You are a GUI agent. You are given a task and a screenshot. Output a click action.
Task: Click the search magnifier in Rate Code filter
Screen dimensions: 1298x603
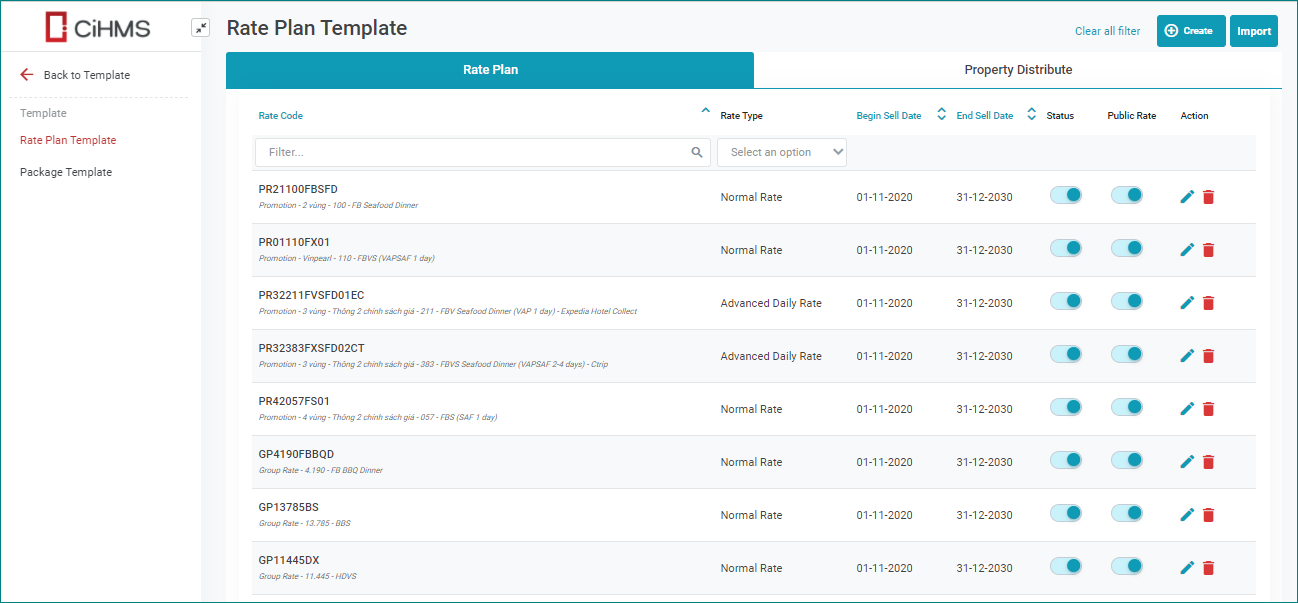(697, 153)
